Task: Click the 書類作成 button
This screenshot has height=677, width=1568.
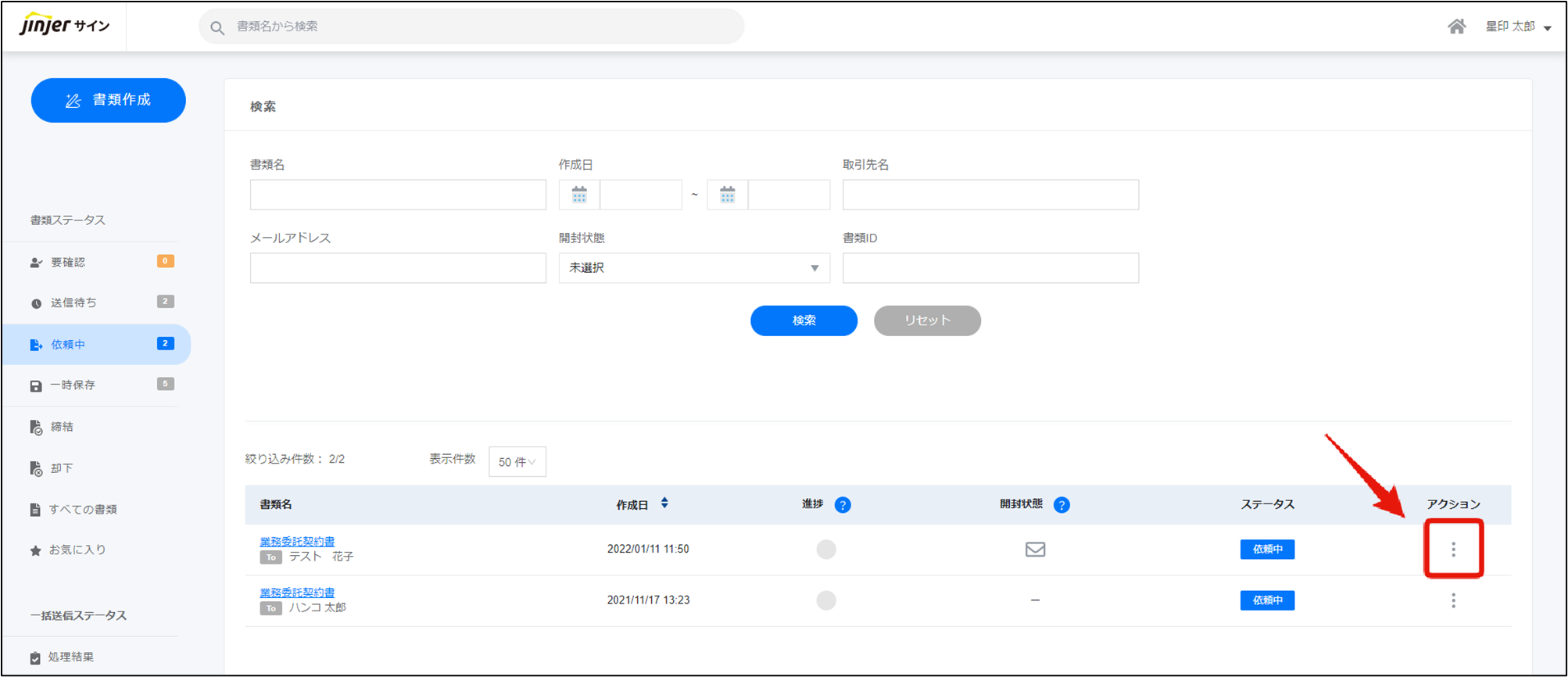Action: 109,100
